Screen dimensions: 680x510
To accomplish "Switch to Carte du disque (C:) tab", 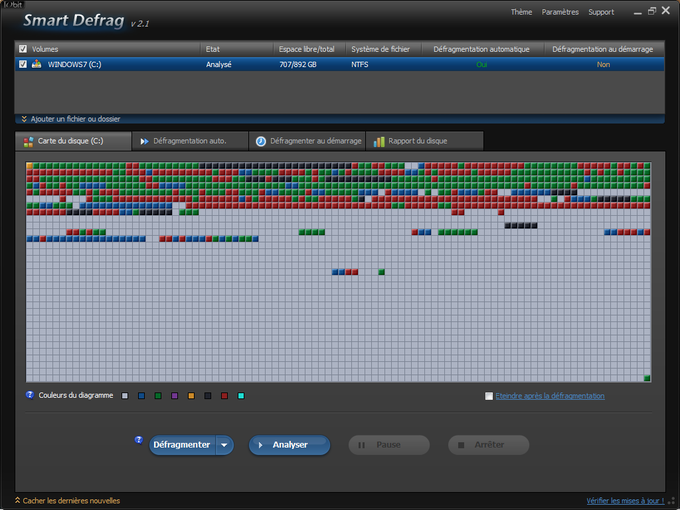I will (x=73, y=141).
